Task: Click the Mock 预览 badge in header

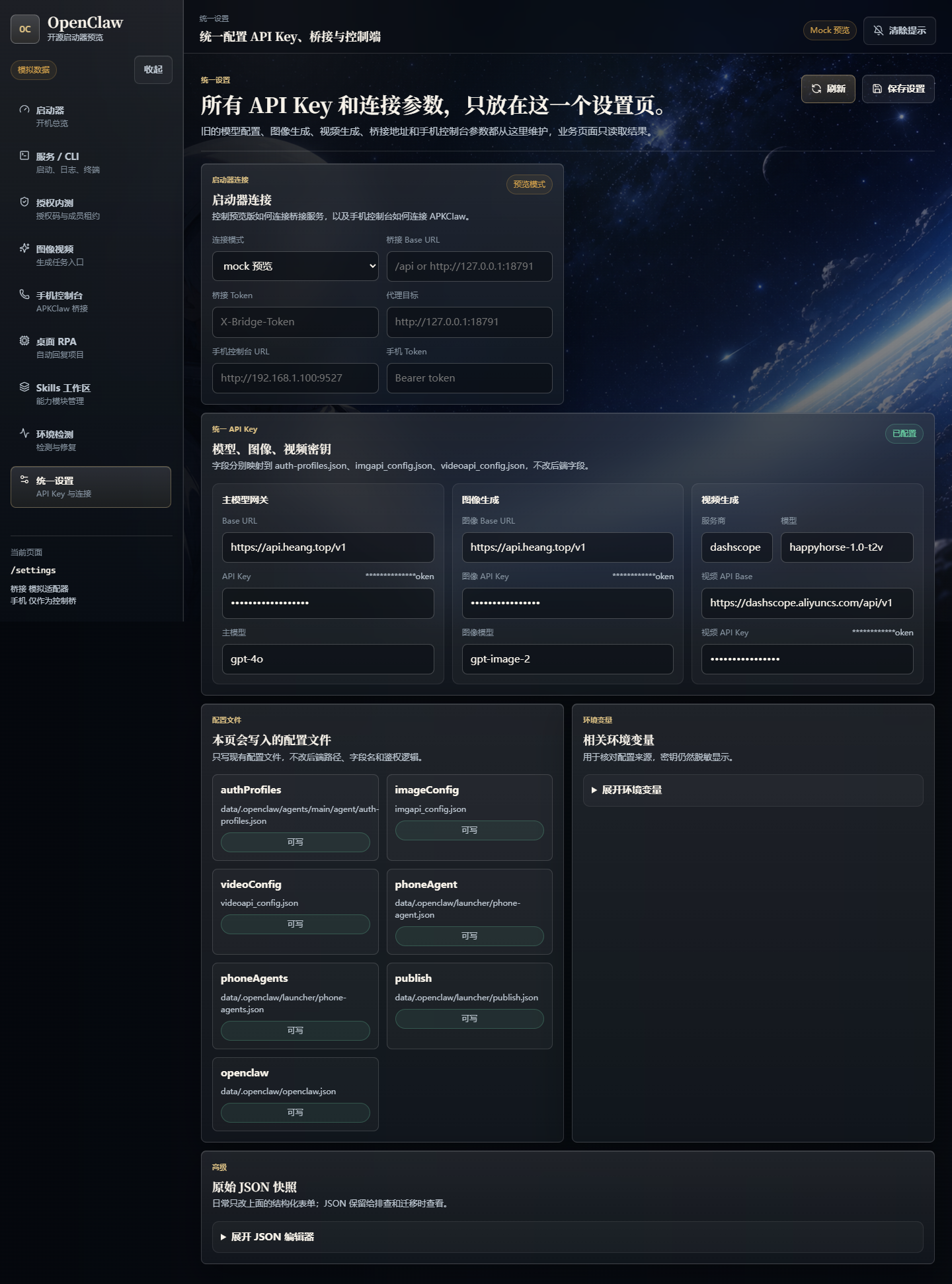Action: (830, 30)
